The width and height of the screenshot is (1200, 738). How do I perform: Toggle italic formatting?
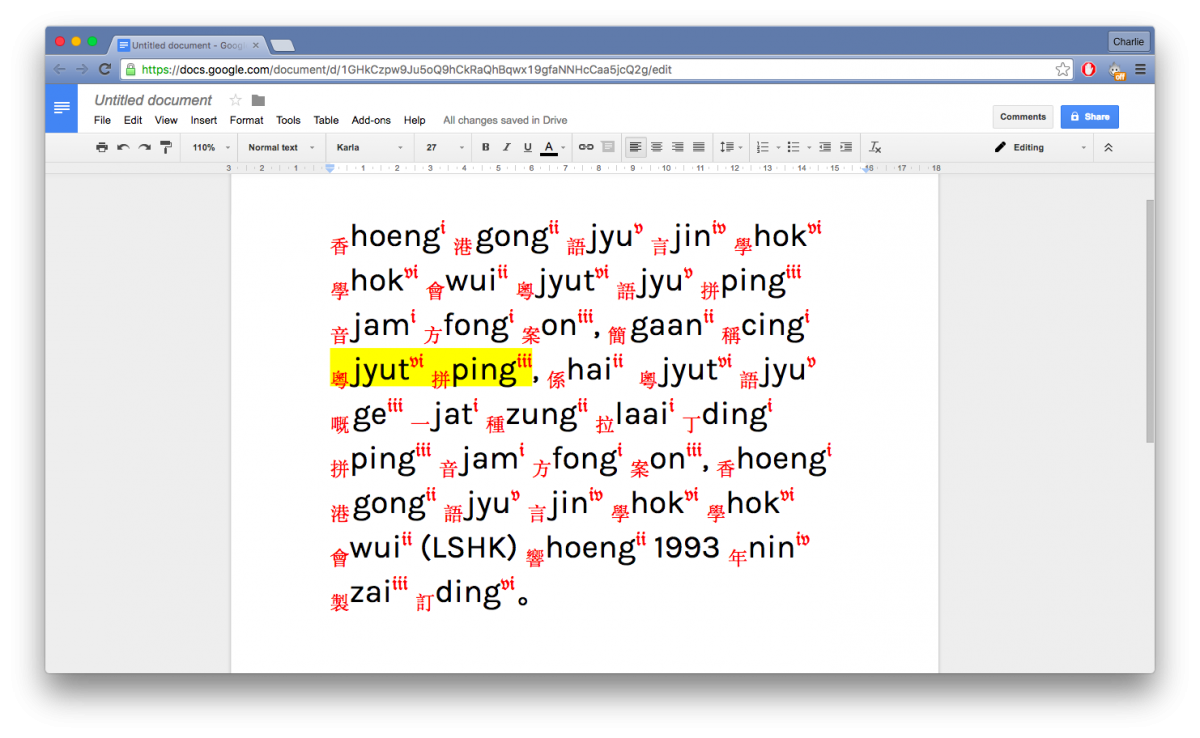coord(507,147)
